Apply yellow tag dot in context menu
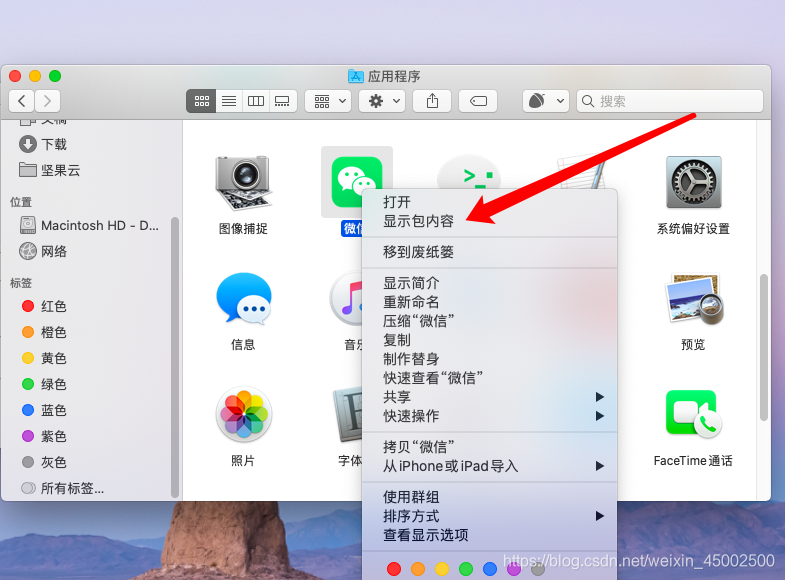 [x=442, y=569]
